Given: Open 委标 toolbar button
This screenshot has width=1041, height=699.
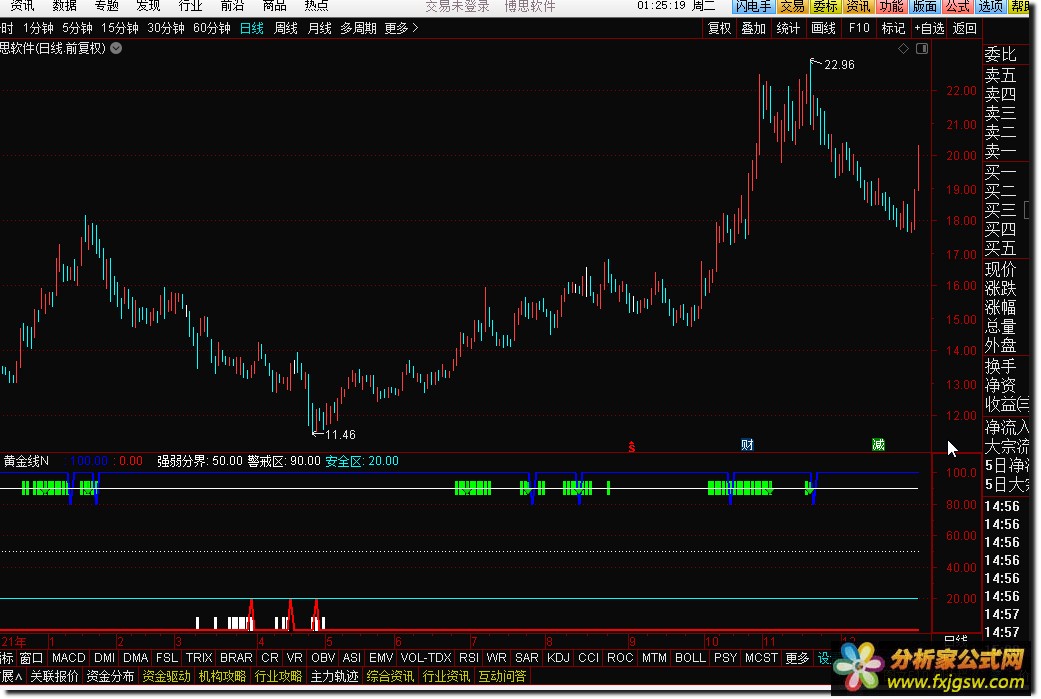Looking at the screenshot, I should pos(825,7).
